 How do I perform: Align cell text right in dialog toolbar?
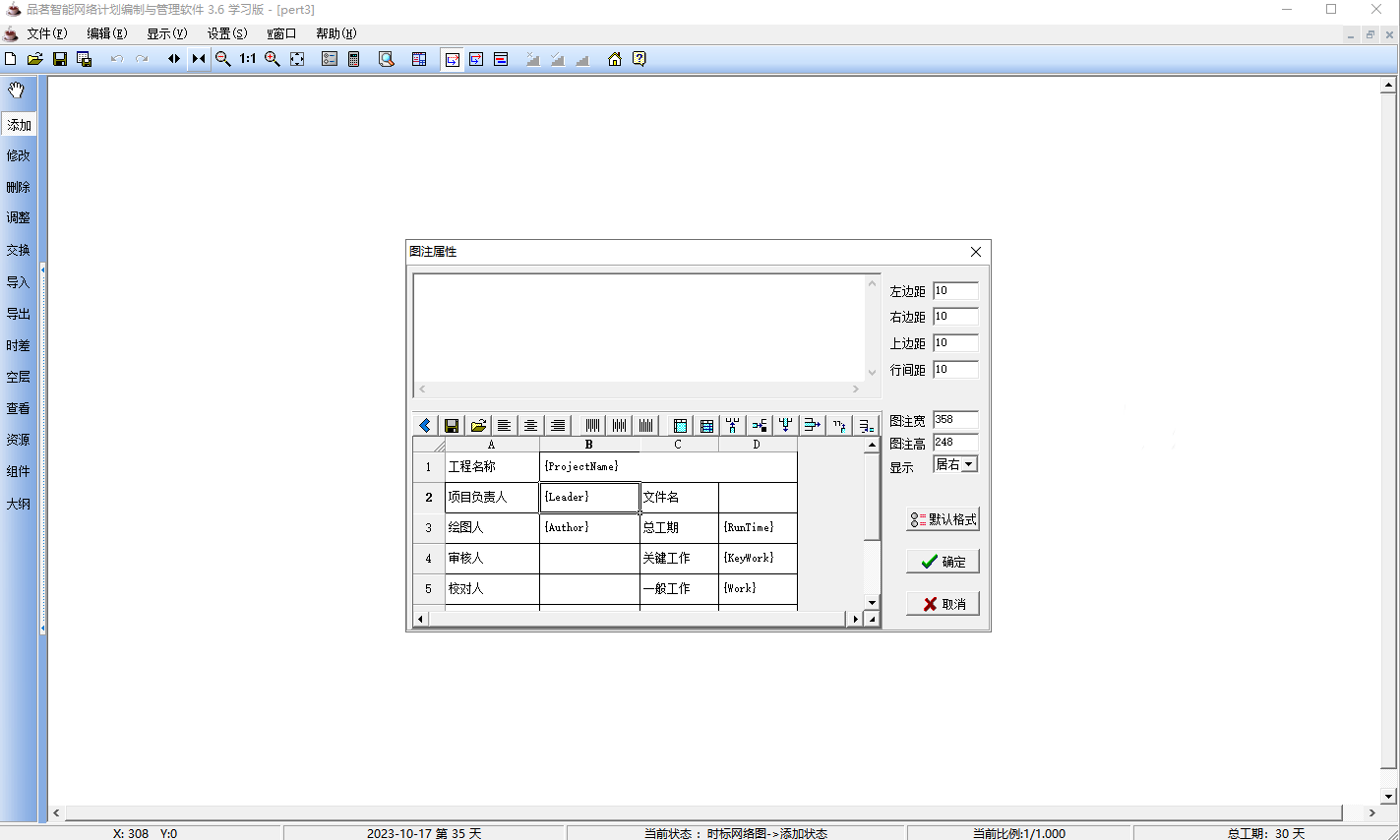[x=558, y=425]
